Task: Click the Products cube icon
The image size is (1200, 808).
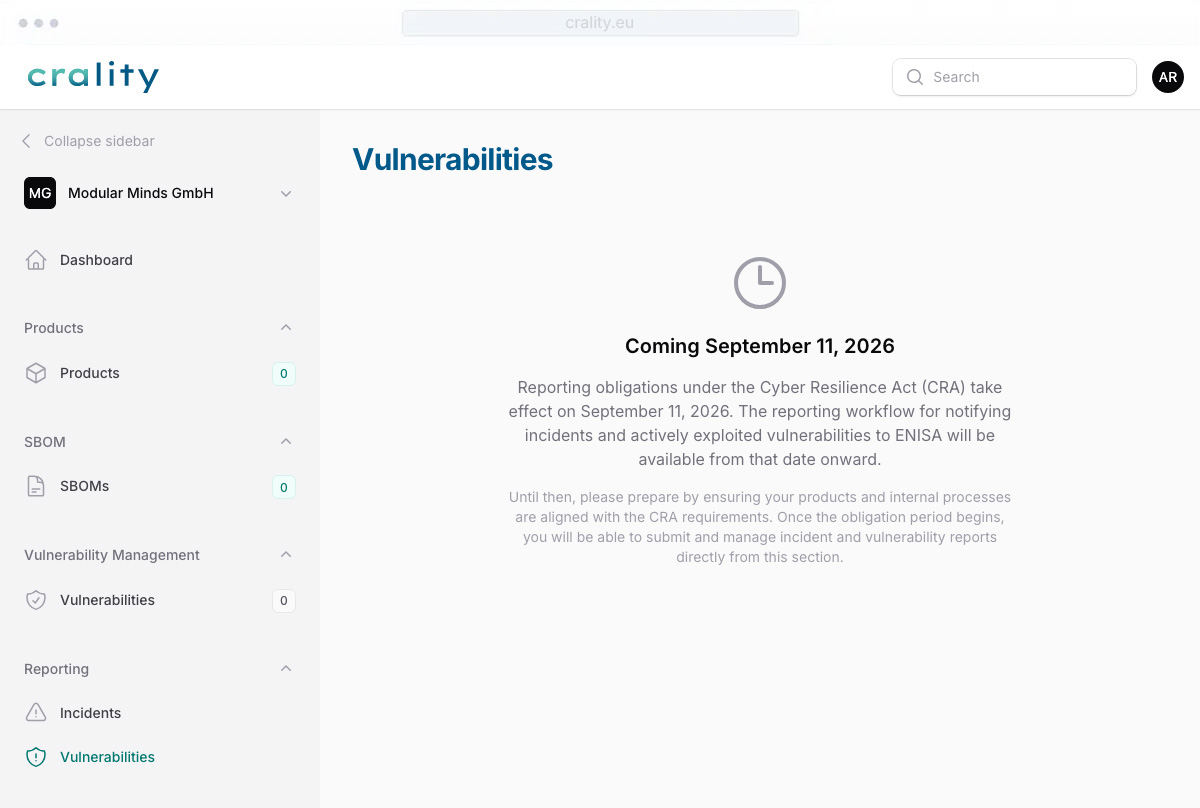Action: click(36, 373)
